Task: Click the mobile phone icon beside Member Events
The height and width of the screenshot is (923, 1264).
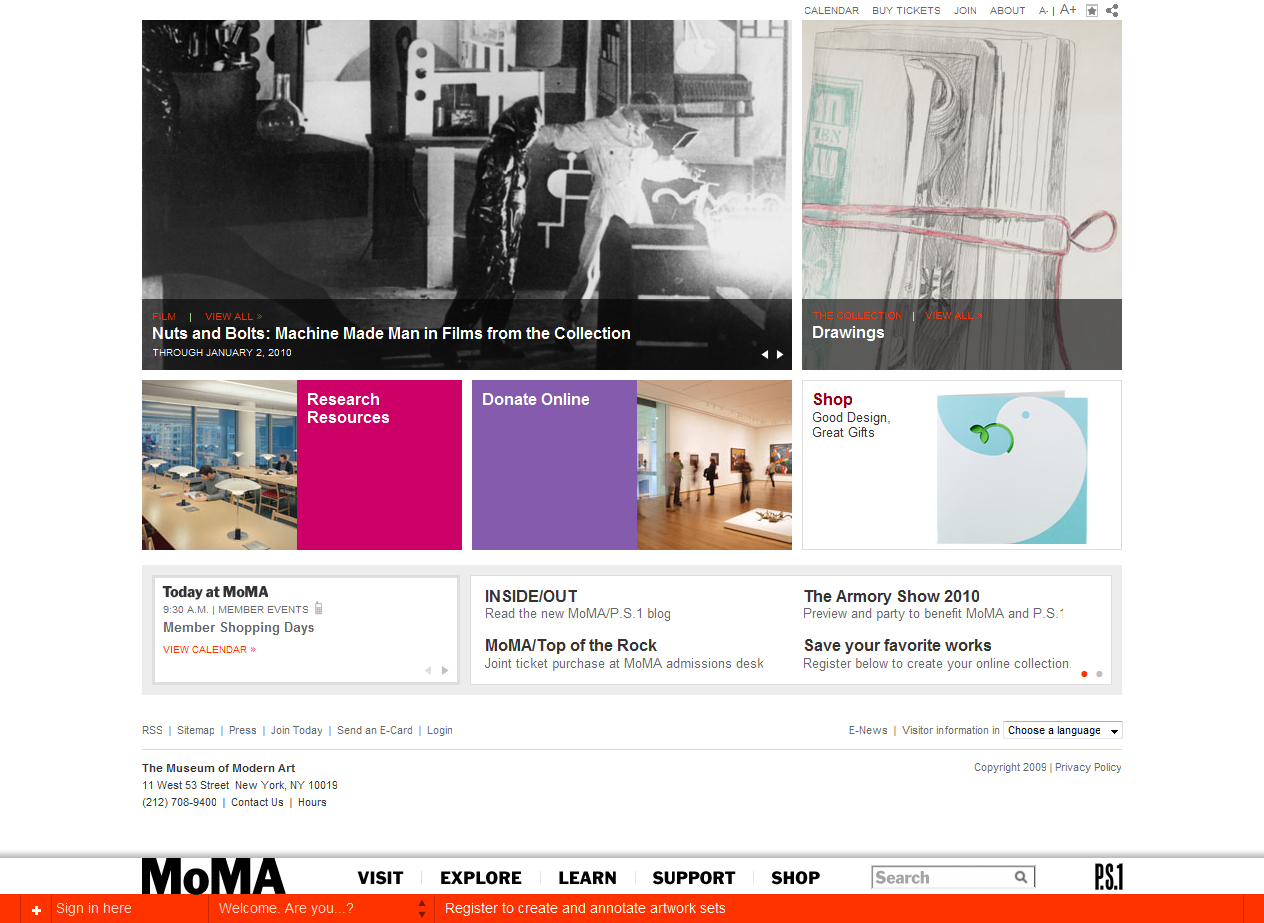Action: 318,608
